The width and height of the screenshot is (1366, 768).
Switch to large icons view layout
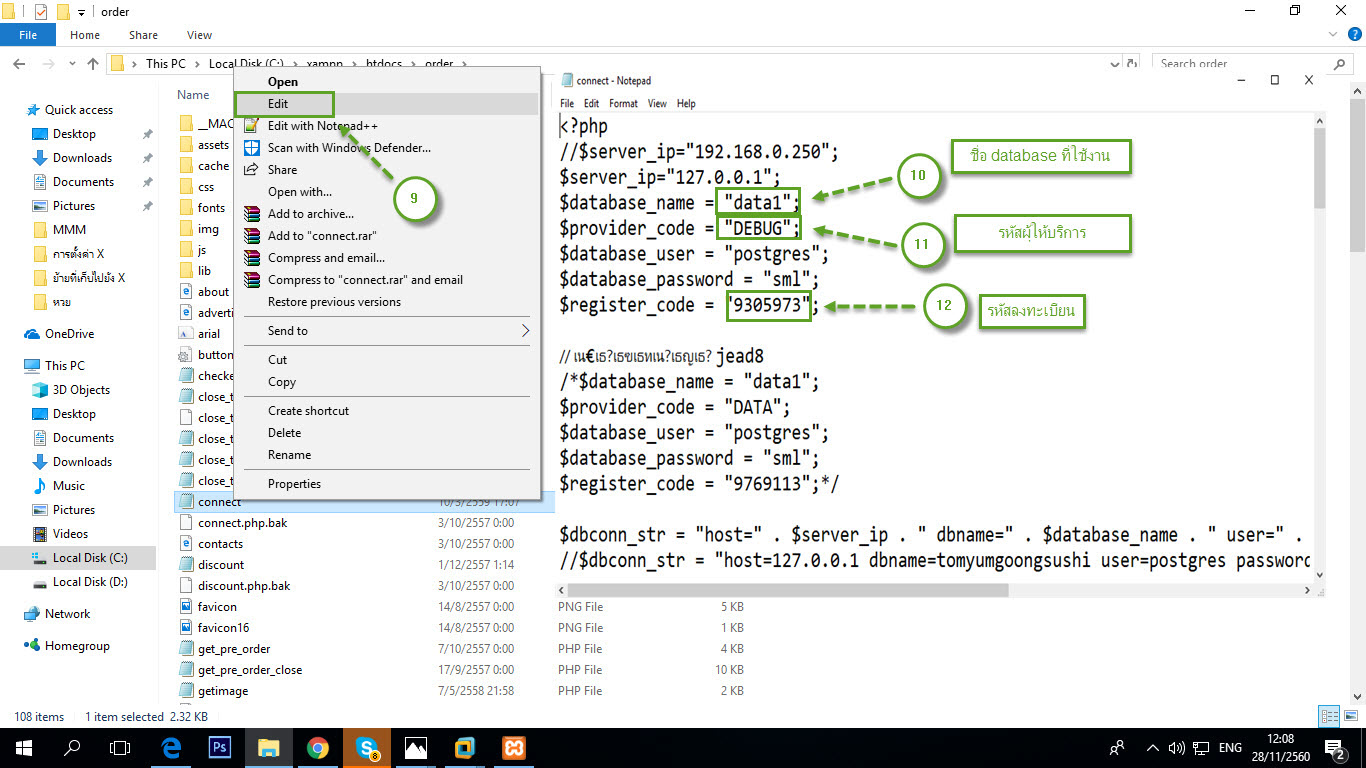[x=1349, y=716]
